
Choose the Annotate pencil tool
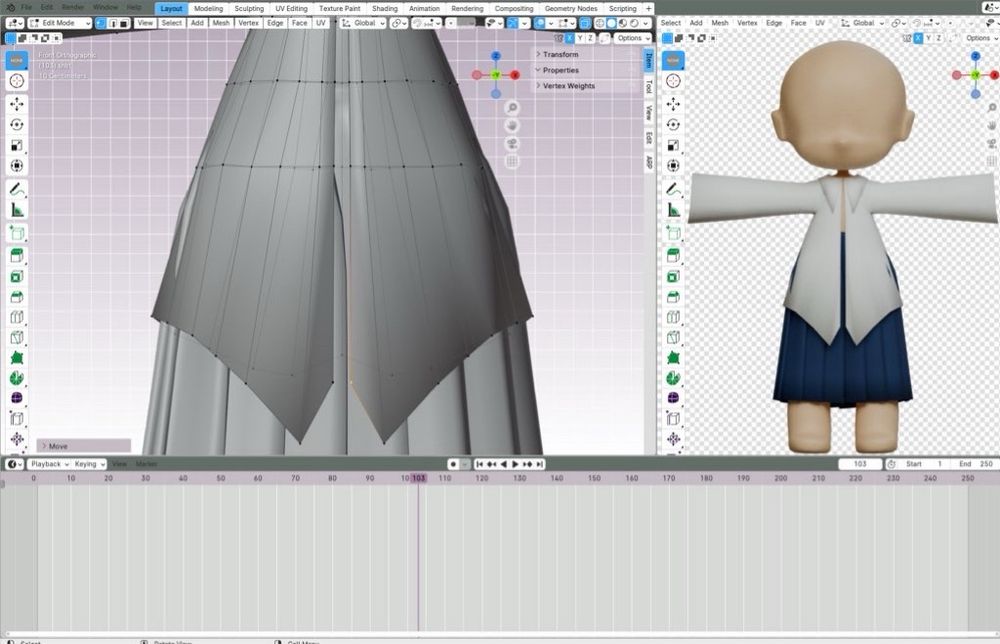click(17, 189)
